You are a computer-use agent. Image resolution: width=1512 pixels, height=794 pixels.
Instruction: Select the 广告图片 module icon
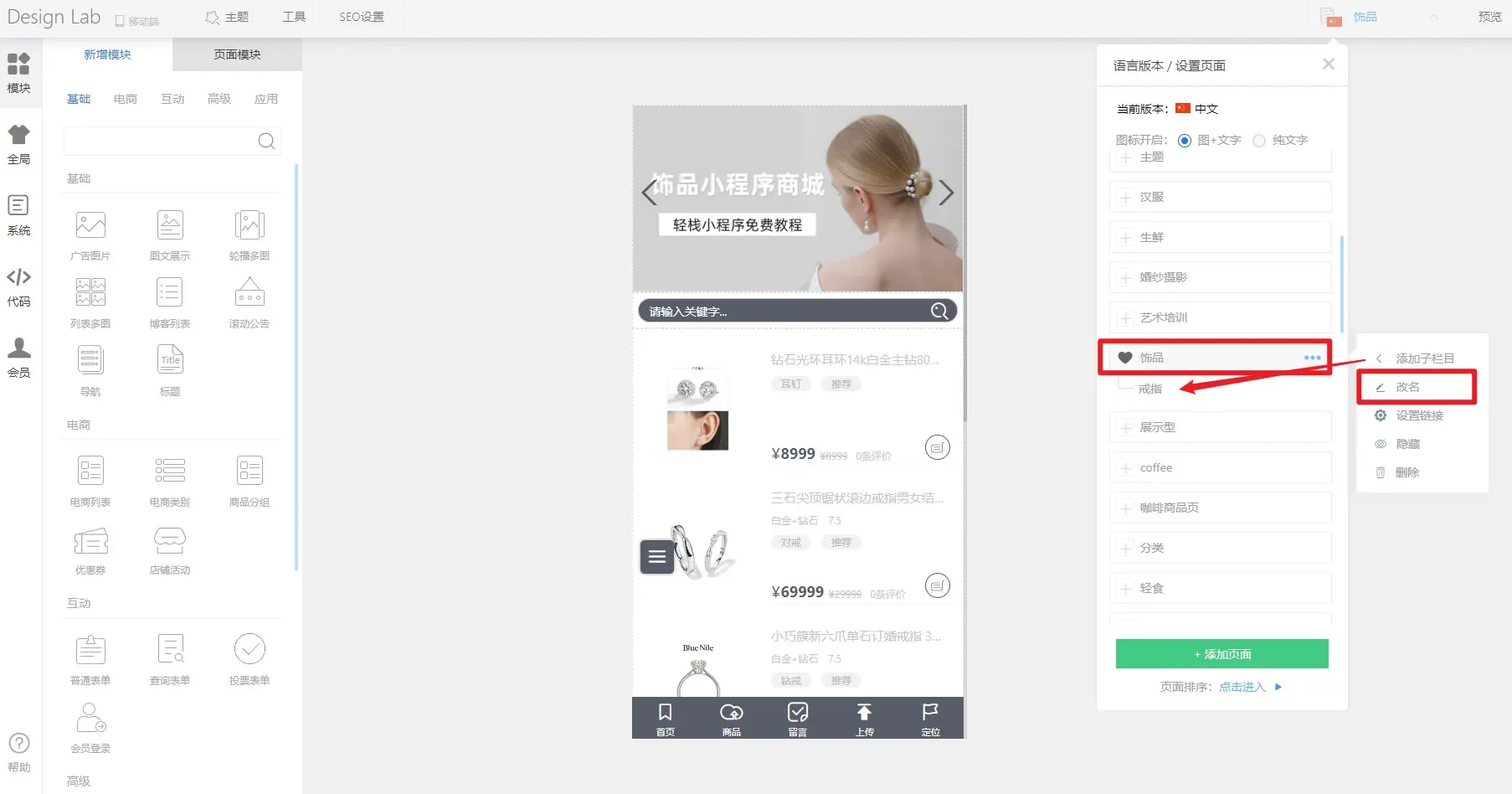coord(90,226)
